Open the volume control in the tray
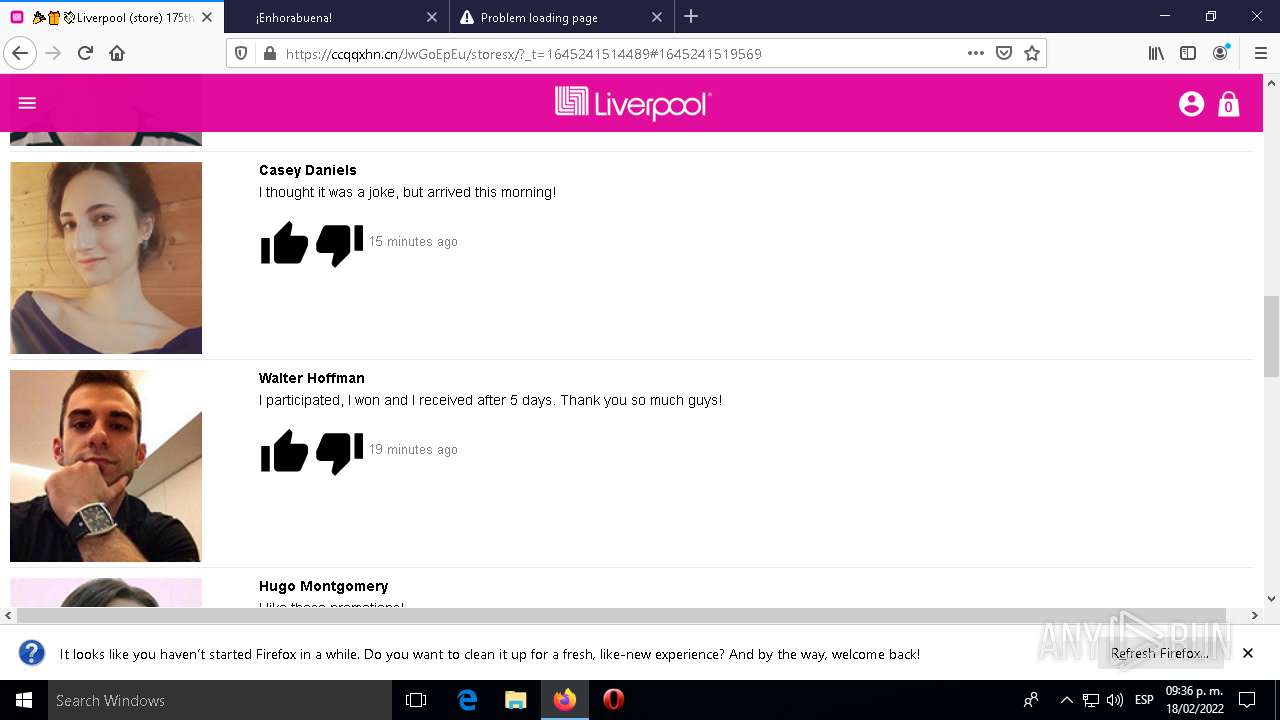 (1115, 700)
